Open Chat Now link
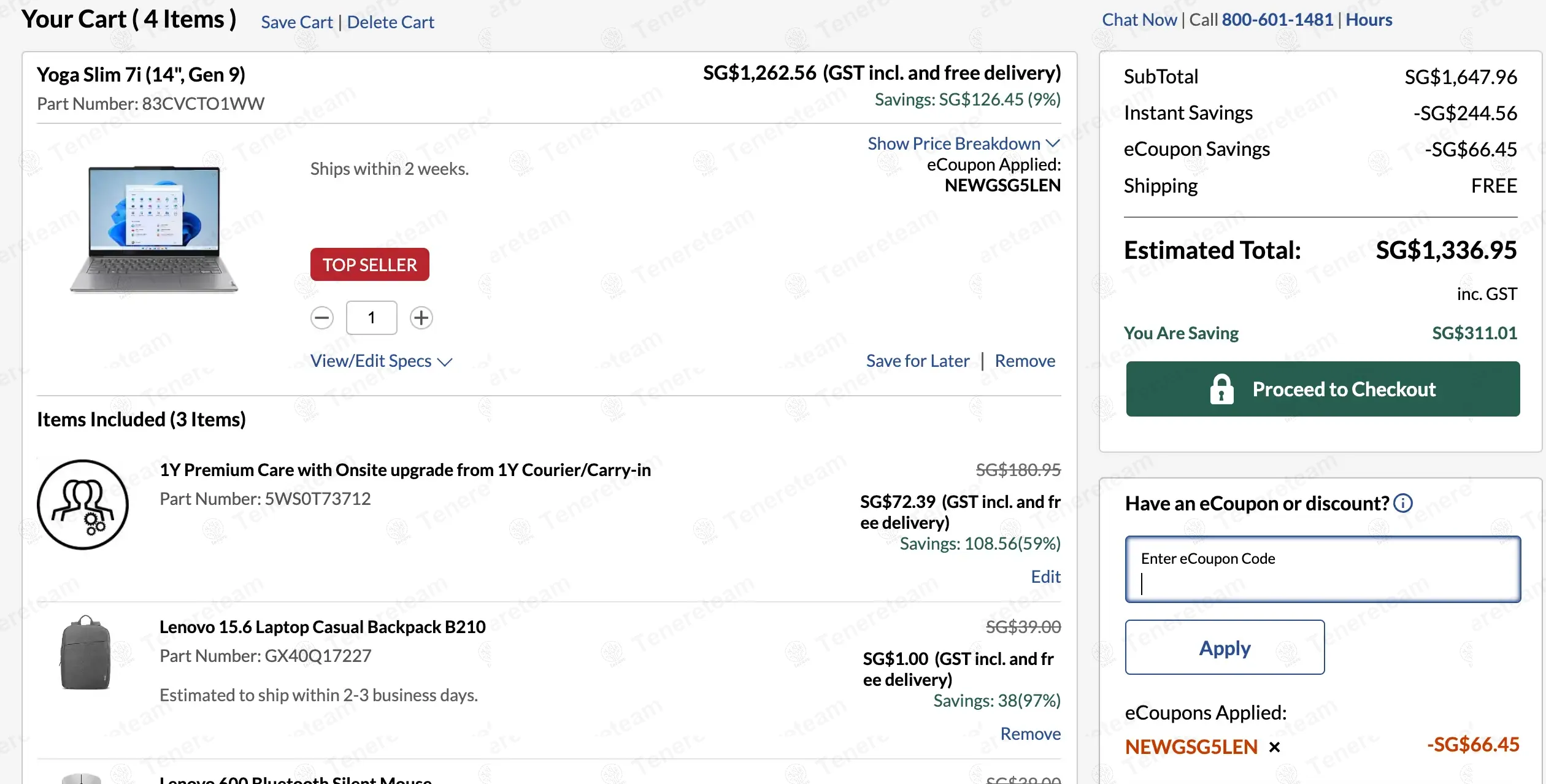The width and height of the screenshot is (1546, 784). (x=1139, y=20)
